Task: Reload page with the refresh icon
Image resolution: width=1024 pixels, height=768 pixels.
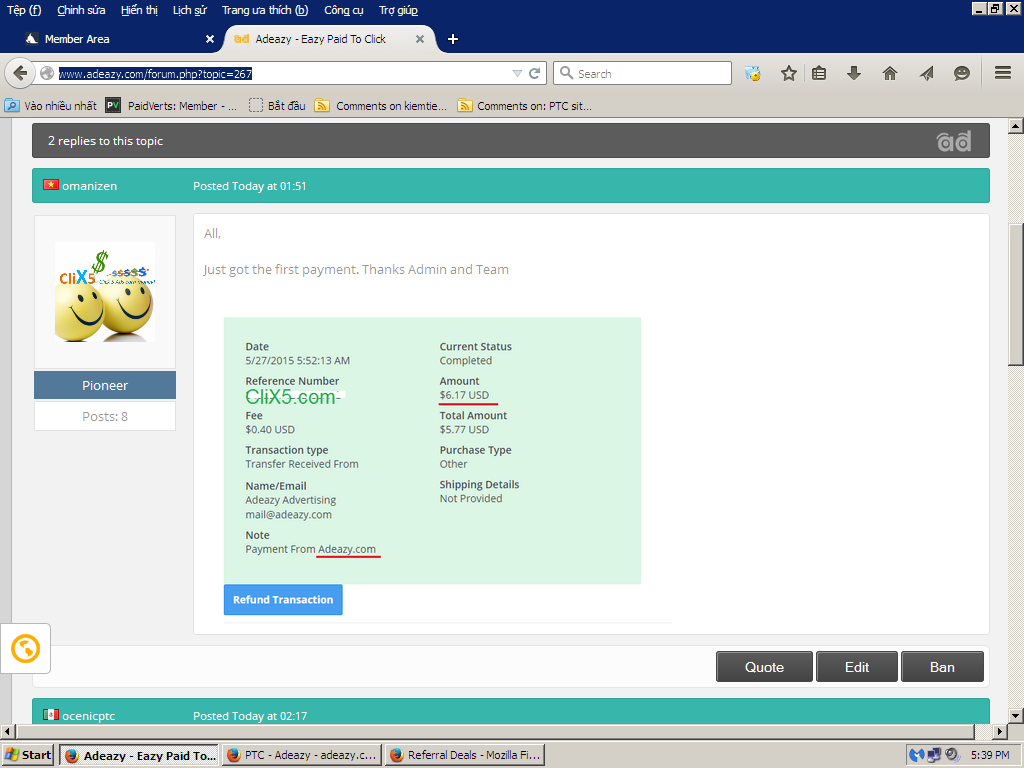Action: pyautogui.click(x=534, y=73)
